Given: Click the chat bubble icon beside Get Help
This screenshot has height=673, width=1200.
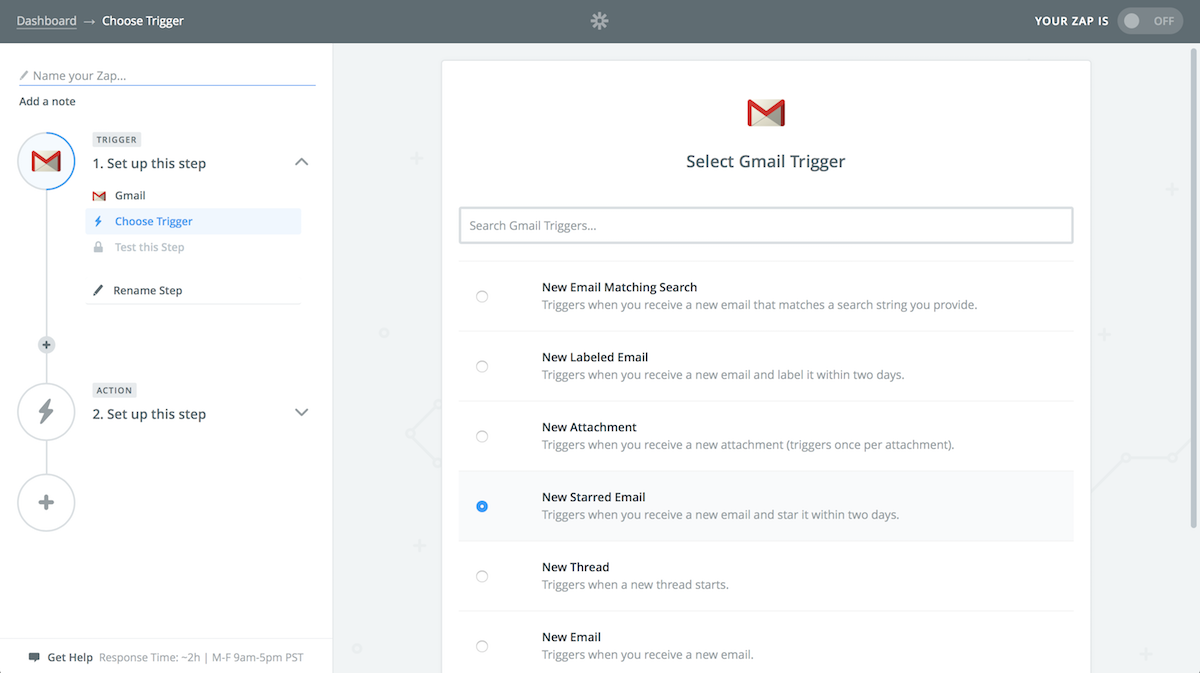Looking at the screenshot, I should tap(34, 657).
